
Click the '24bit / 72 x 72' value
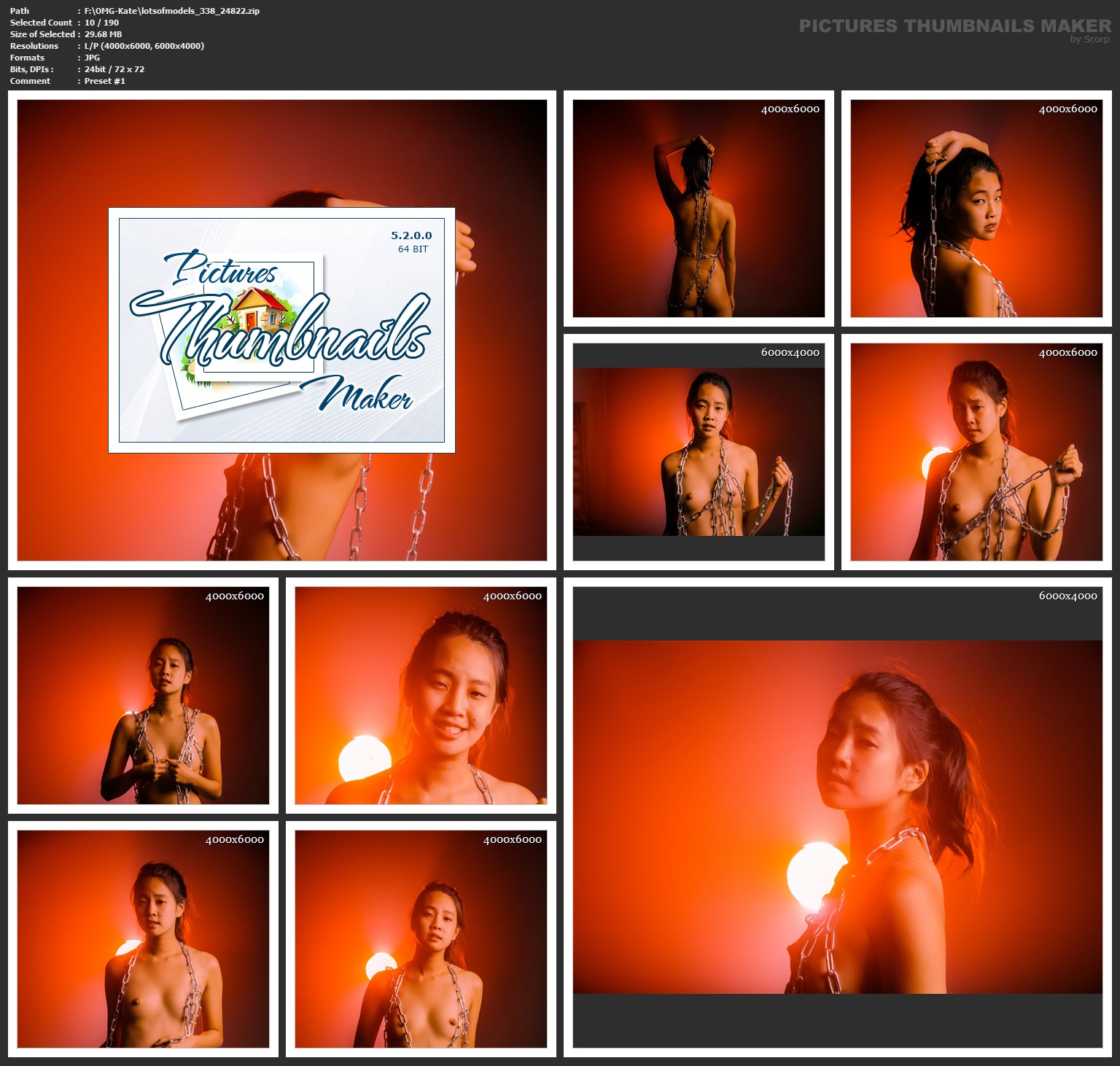[x=114, y=69]
